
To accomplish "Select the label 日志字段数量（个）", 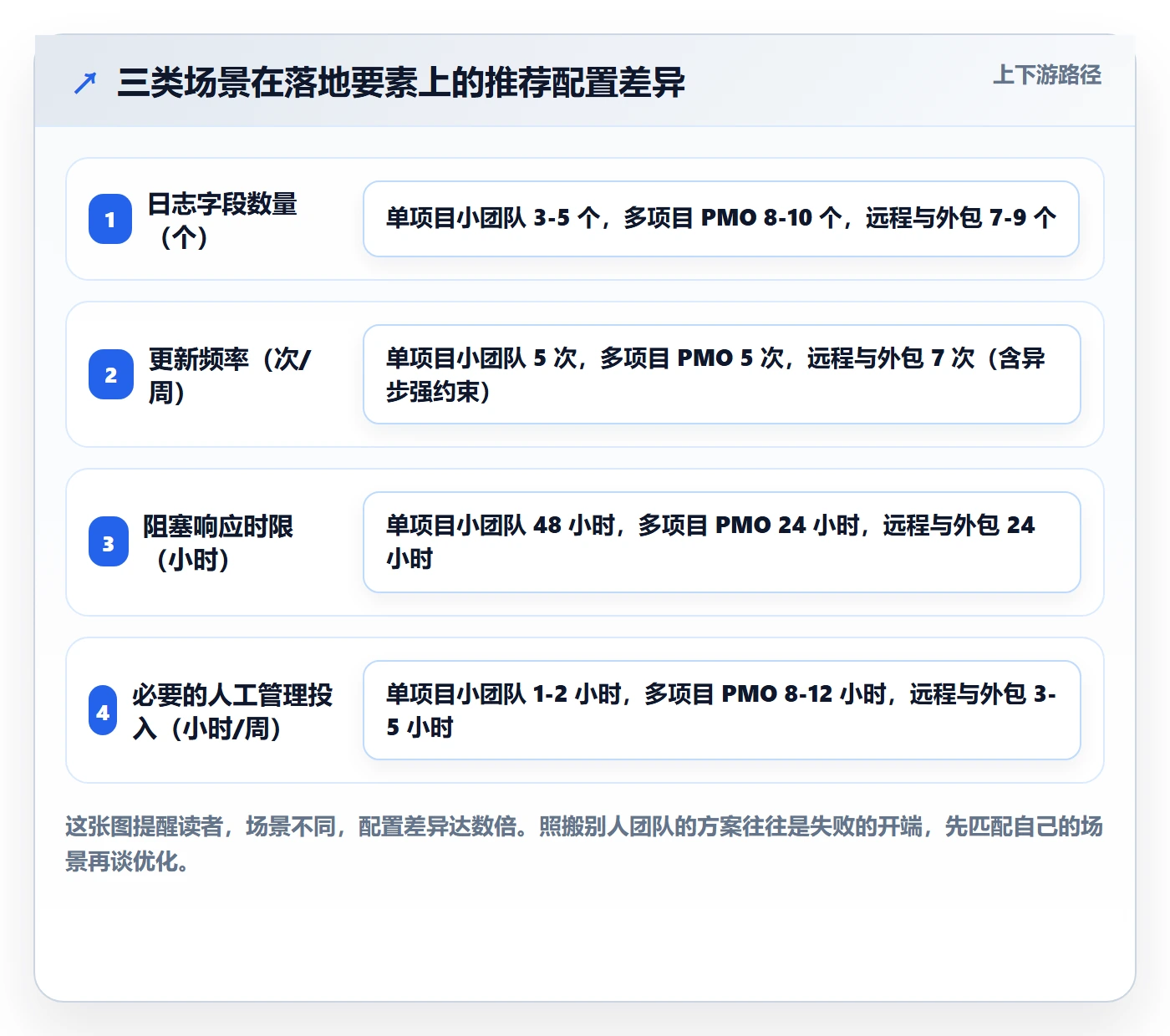I will click(222, 220).
